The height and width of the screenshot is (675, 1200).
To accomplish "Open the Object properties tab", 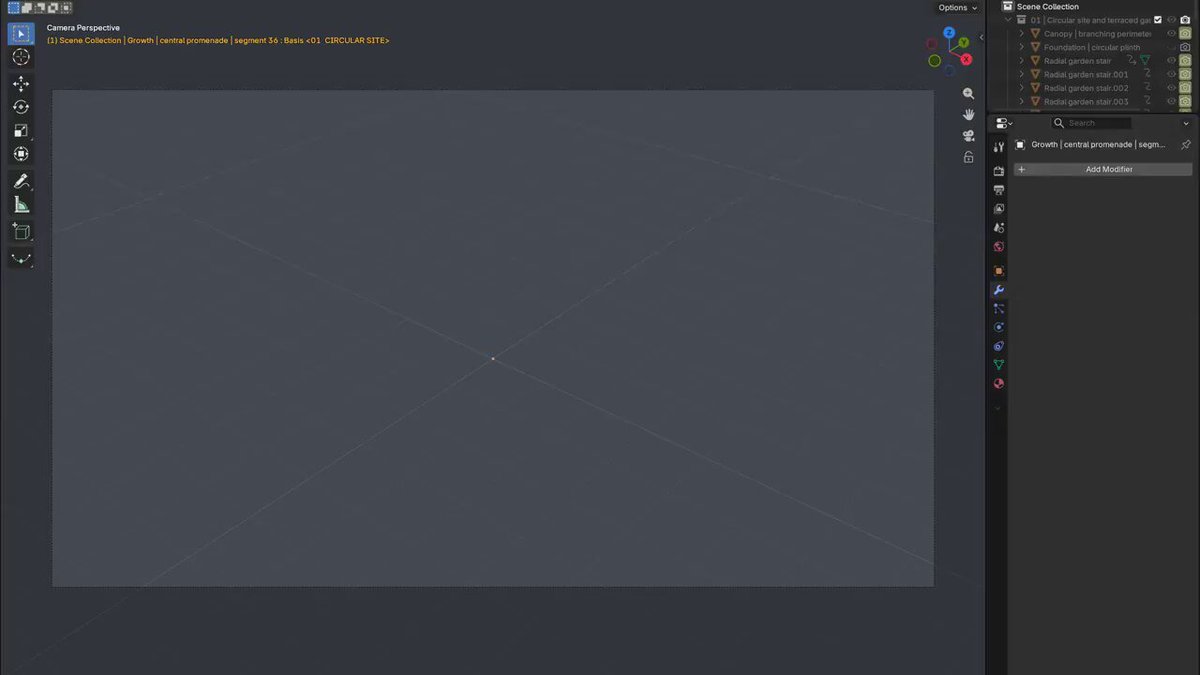I will [x=998, y=271].
